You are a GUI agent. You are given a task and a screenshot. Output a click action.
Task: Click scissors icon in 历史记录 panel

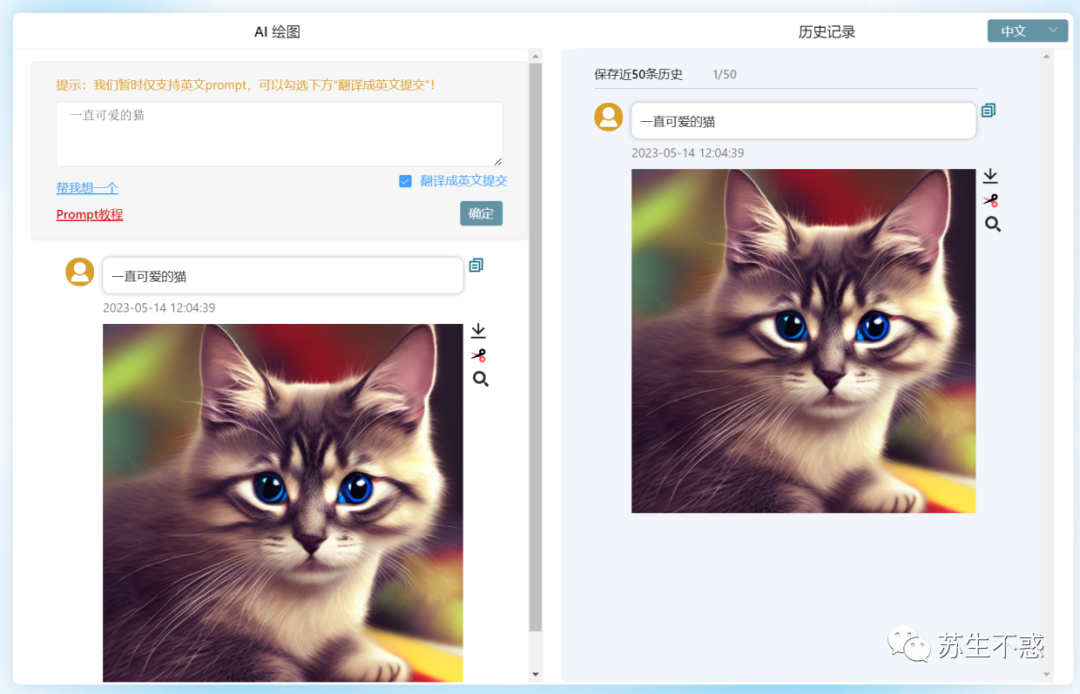[x=991, y=200]
